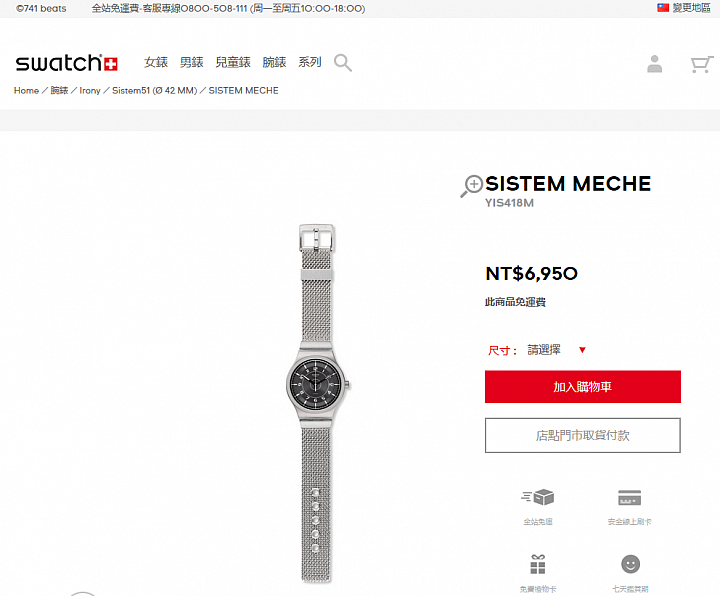This screenshot has width=720, height=596.
Task: Click the free shipping box icon
Action: point(538,497)
